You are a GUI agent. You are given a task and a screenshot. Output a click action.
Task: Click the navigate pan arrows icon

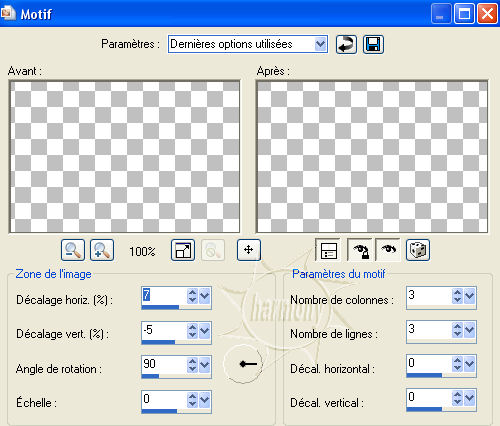tap(249, 250)
